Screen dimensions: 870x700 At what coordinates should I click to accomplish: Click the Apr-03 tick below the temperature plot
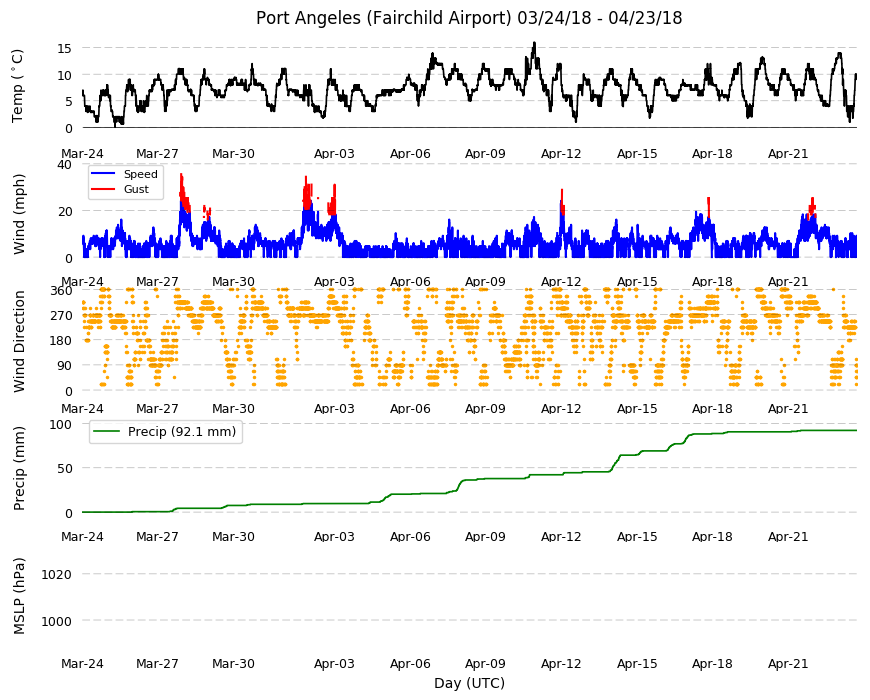(x=334, y=154)
